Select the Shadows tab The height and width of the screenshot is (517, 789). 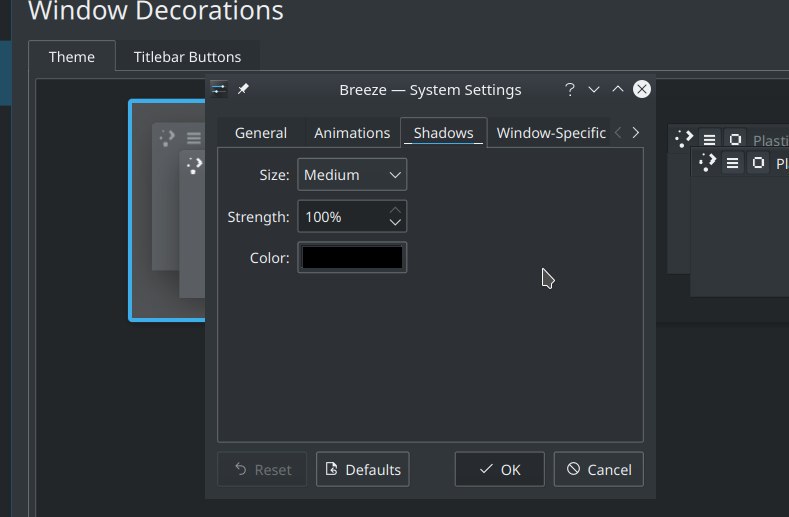point(443,133)
